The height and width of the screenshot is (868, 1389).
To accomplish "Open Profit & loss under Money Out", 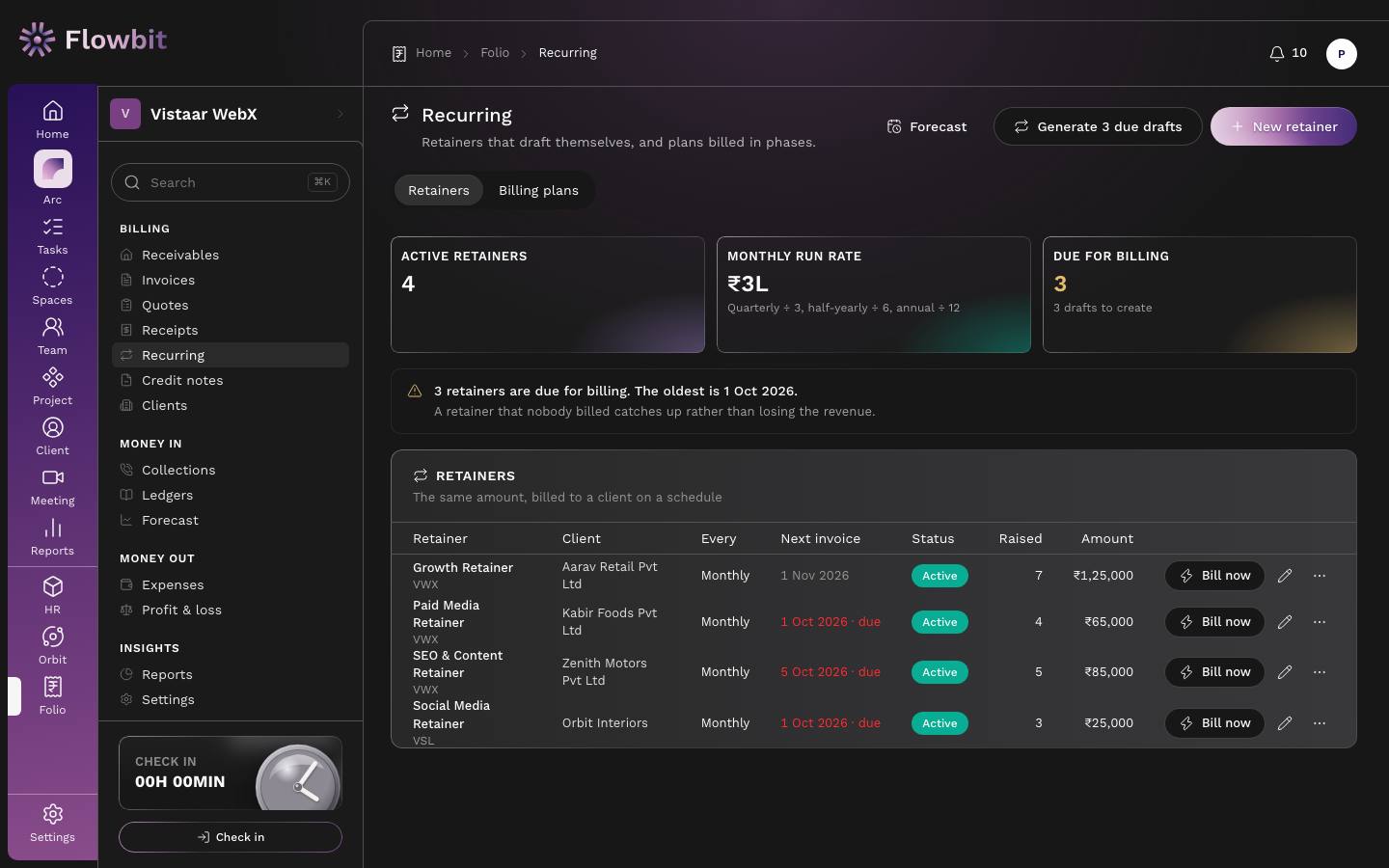I will pos(231,610).
